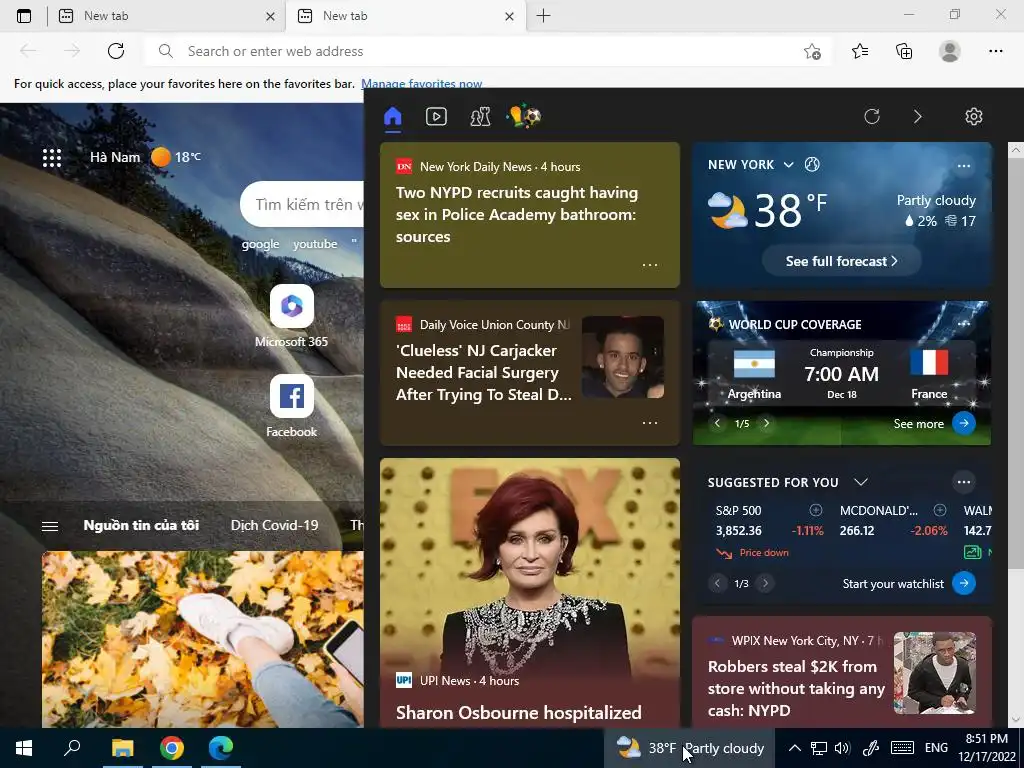1024x768 pixels.
Task: Select Nguồn tin của tôi tab
Action: coord(141,526)
